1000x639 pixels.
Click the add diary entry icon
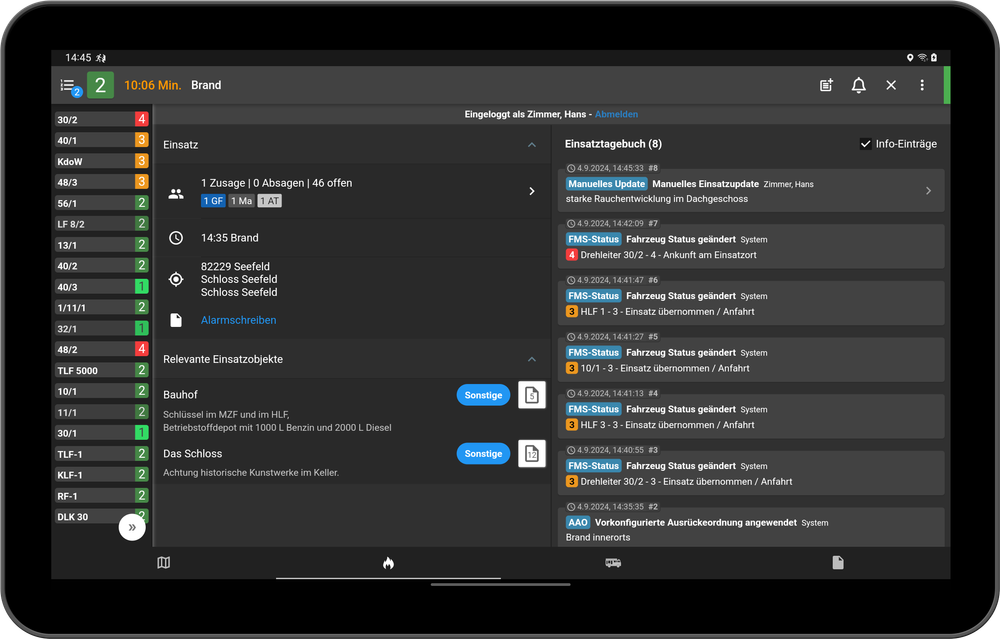(x=827, y=85)
